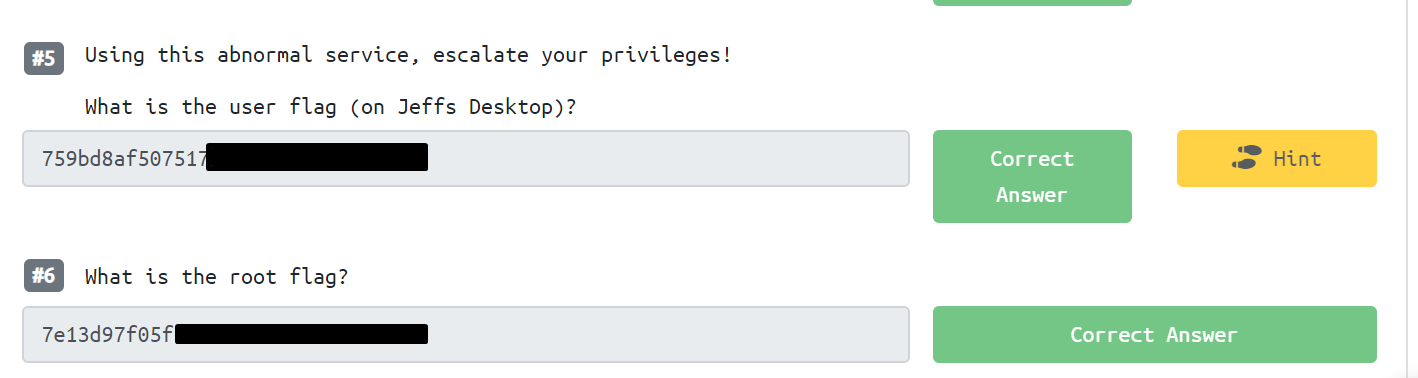Click the 'What is the root flag?' question
1418x378 pixels.
tap(216, 277)
